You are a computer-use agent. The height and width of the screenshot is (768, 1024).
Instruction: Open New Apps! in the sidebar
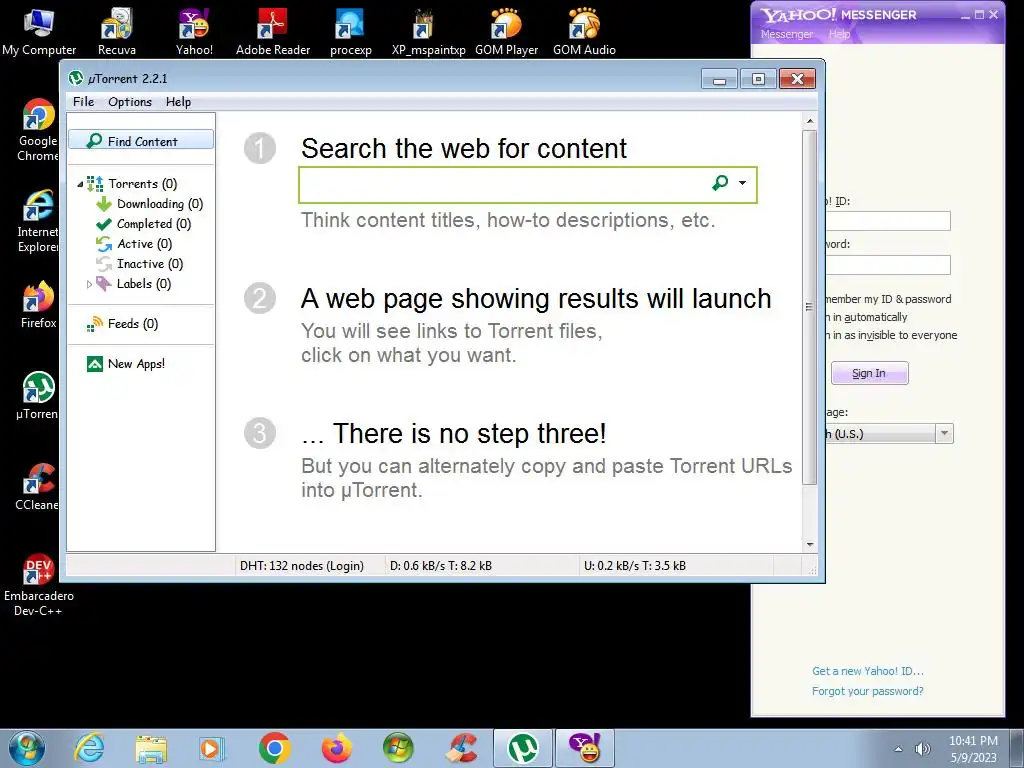point(126,364)
